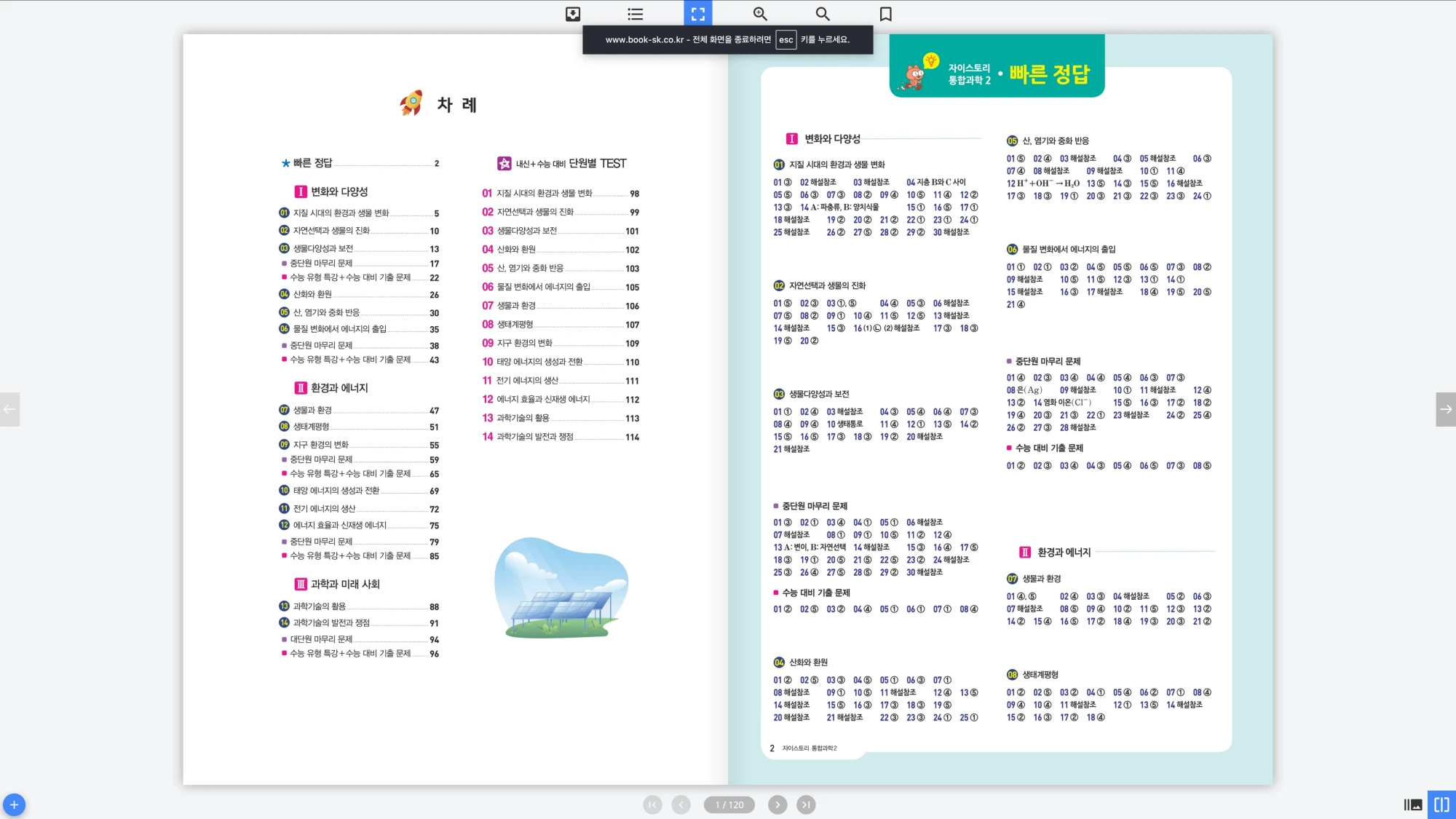Select the zoom-in magnifier icon

coord(759,14)
